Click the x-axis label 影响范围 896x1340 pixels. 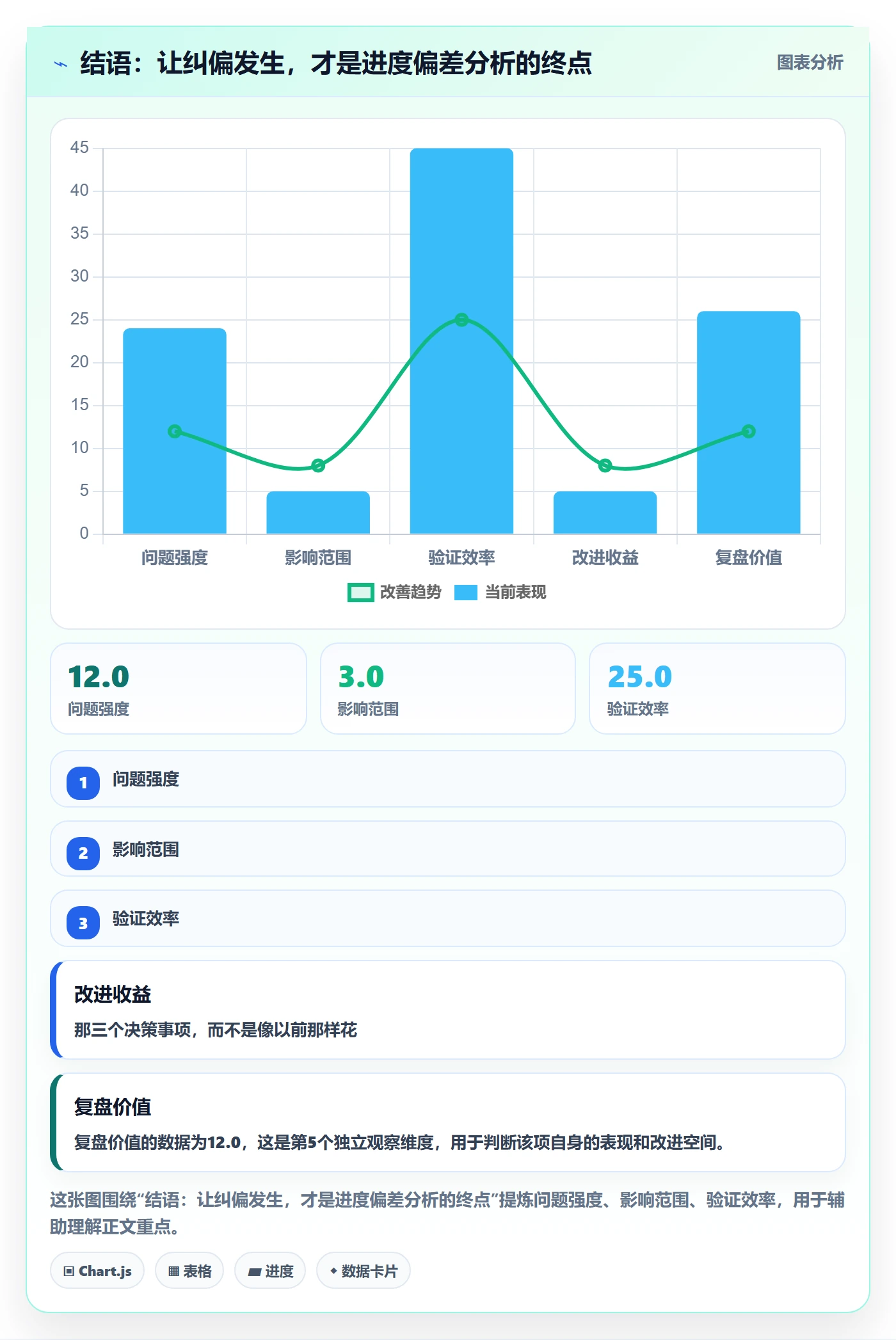tap(318, 557)
